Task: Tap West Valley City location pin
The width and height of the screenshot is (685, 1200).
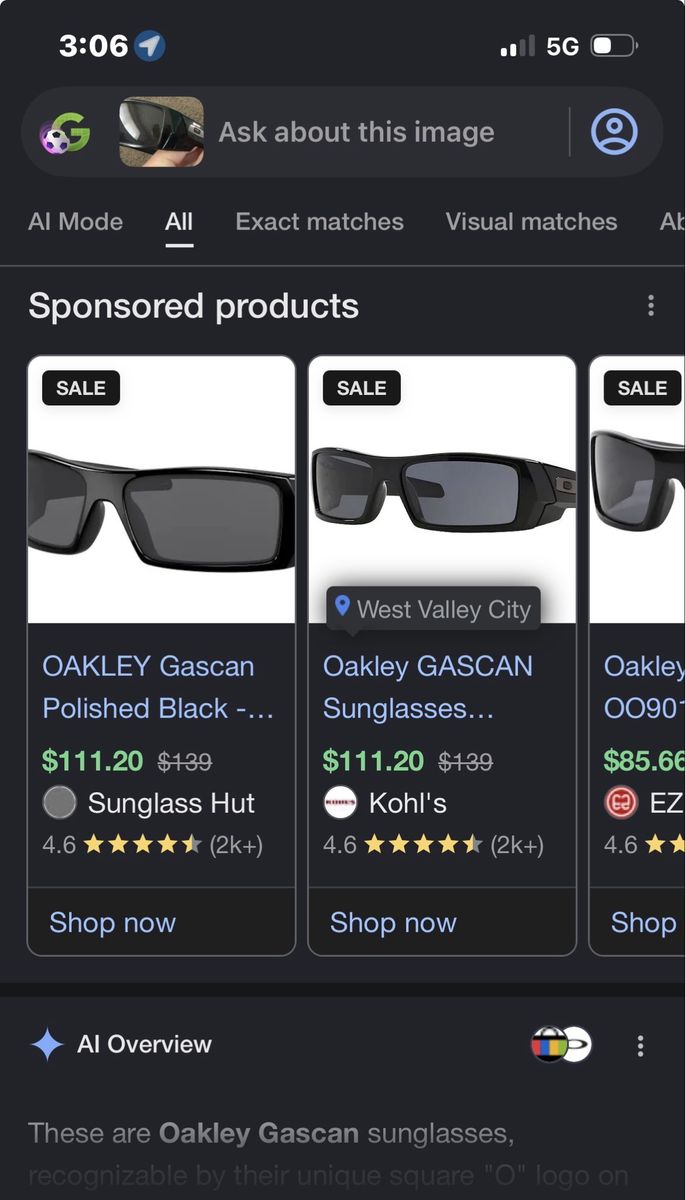Action: tap(342, 606)
